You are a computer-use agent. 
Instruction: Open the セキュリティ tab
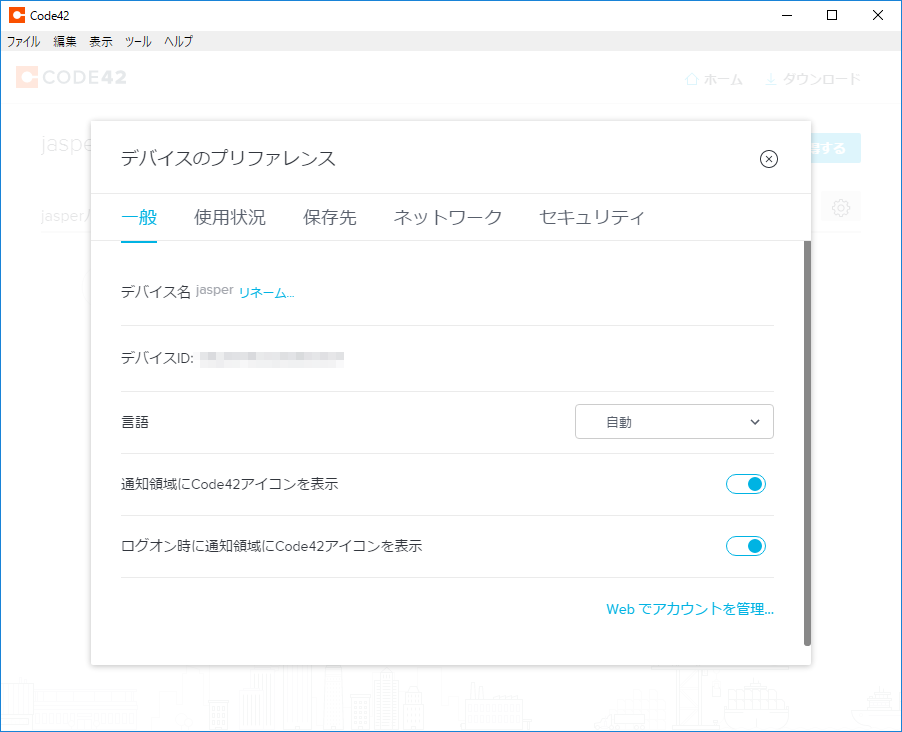(591, 218)
